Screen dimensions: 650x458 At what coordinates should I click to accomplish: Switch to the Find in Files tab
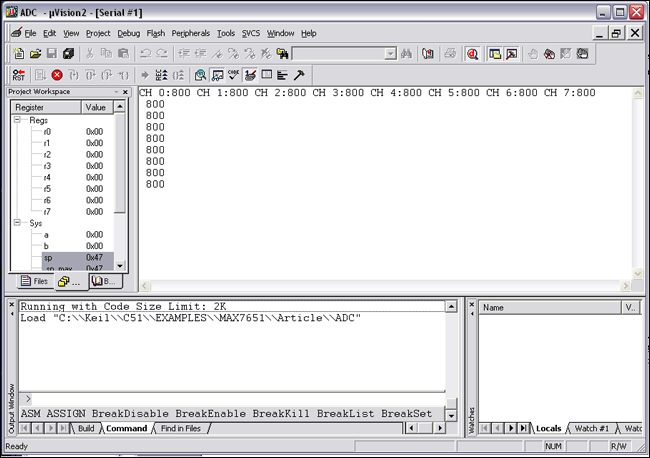[x=179, y=428]
